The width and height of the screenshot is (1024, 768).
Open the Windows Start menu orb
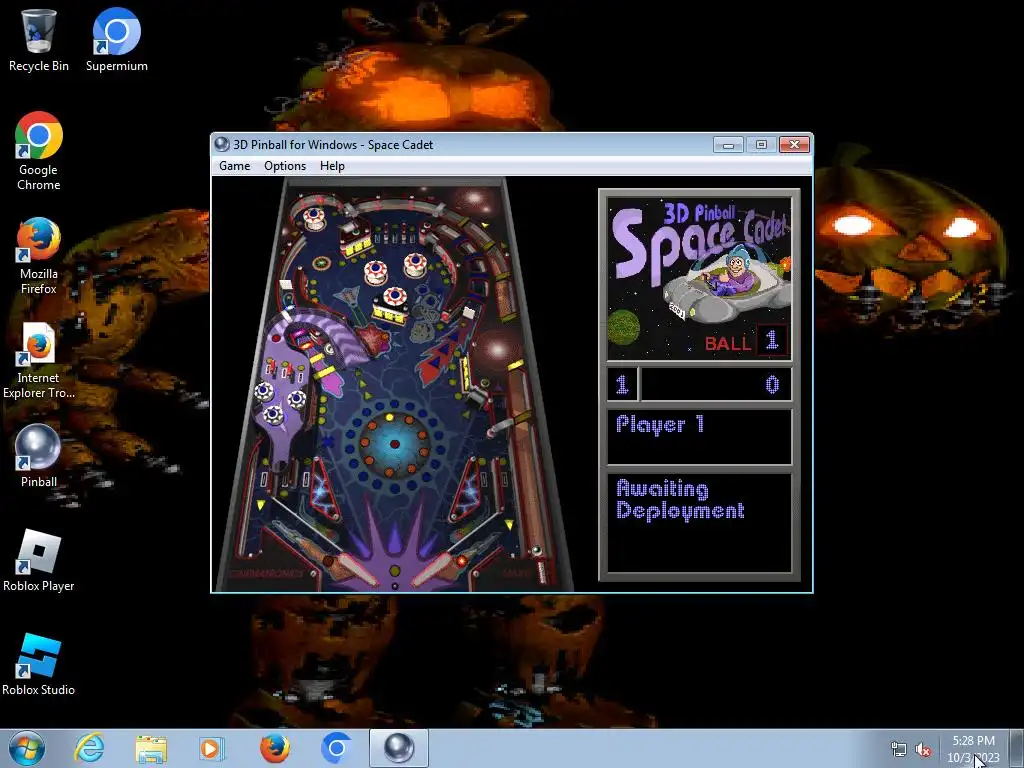27,748
